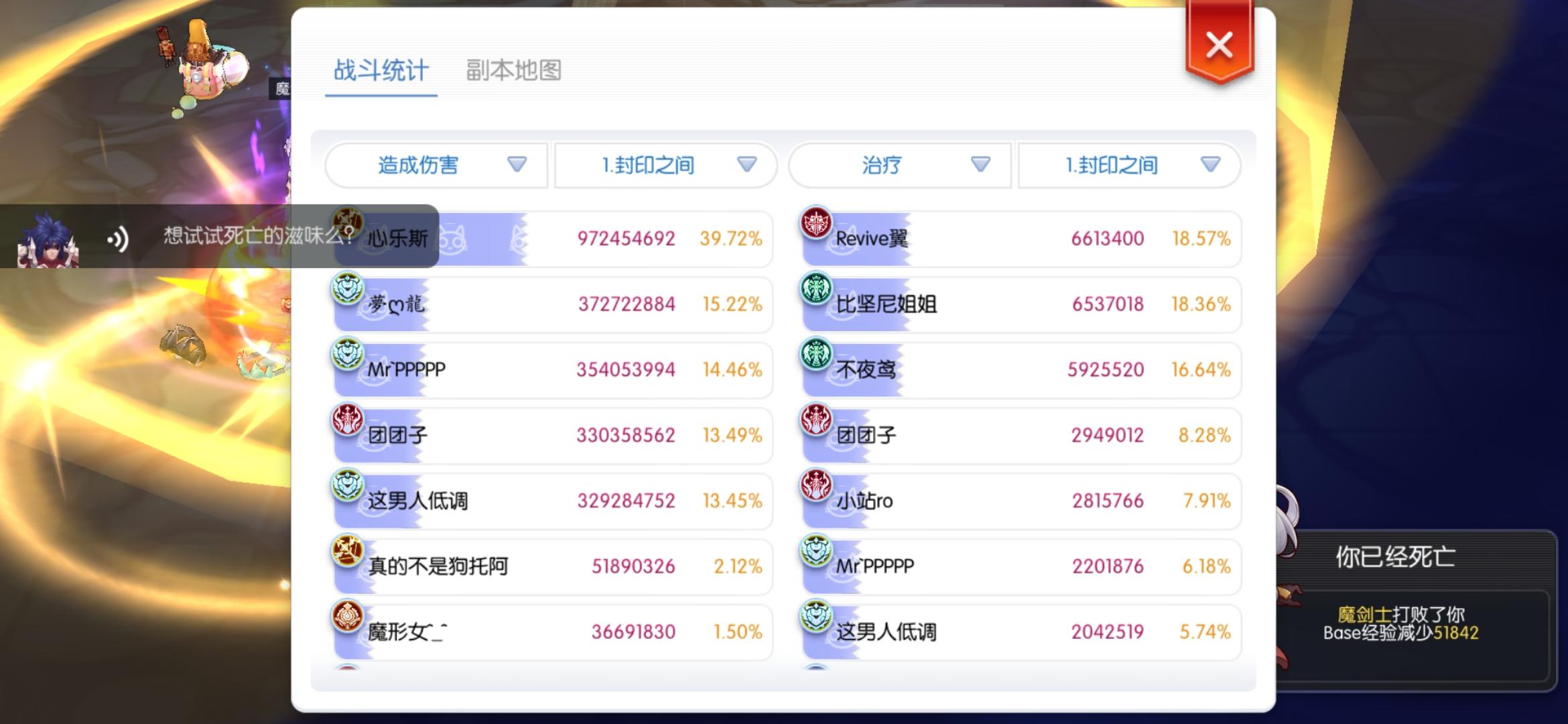Viewport: 1568px width, 724px height.
Task: Click the class icon beside 这男人低调 in healing list
Action: click(816, 617)
